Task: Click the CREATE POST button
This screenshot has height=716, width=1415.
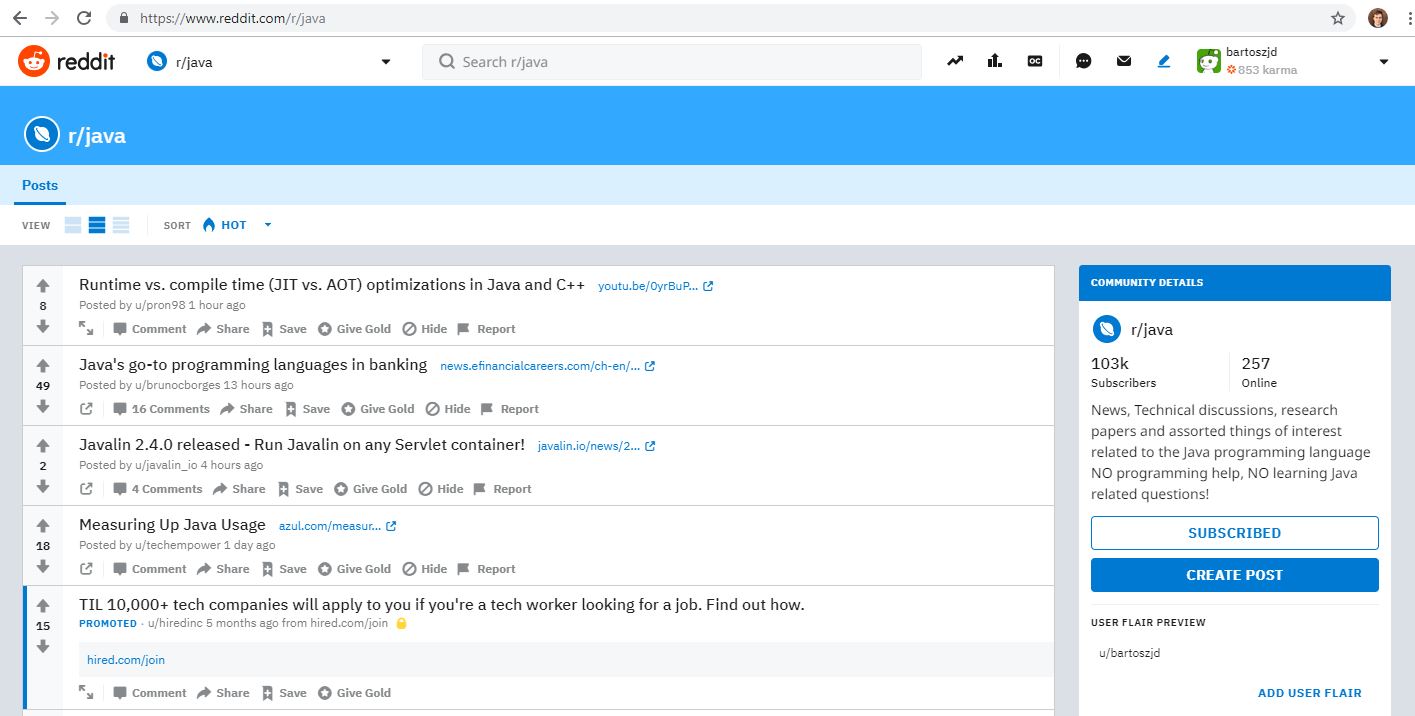Action: tap(1234, 574)
